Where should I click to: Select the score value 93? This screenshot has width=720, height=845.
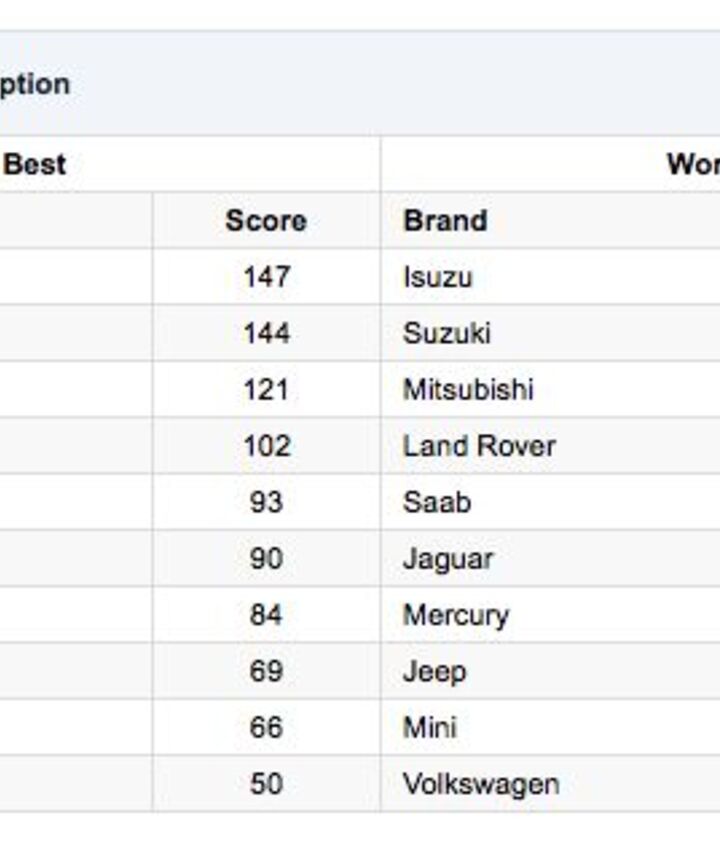point(266,502)
